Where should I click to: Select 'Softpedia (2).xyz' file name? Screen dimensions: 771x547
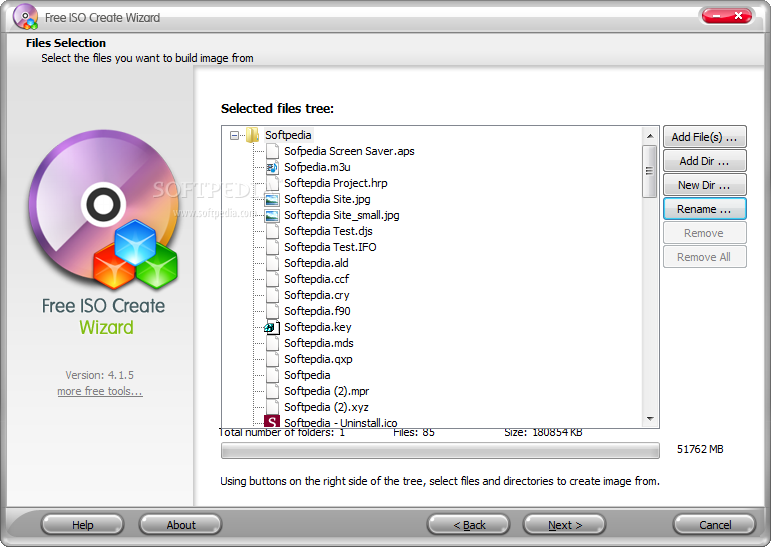pos(326,407)
